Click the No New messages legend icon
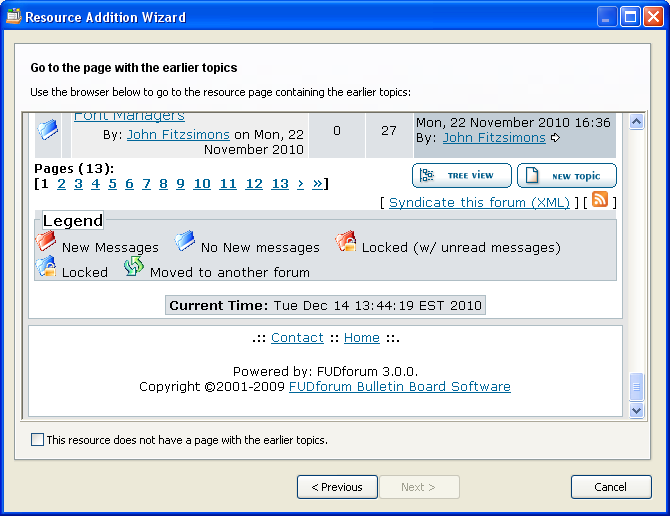Image resolution: width=670 pixels, height=516 pixels. tap(185, 242)
